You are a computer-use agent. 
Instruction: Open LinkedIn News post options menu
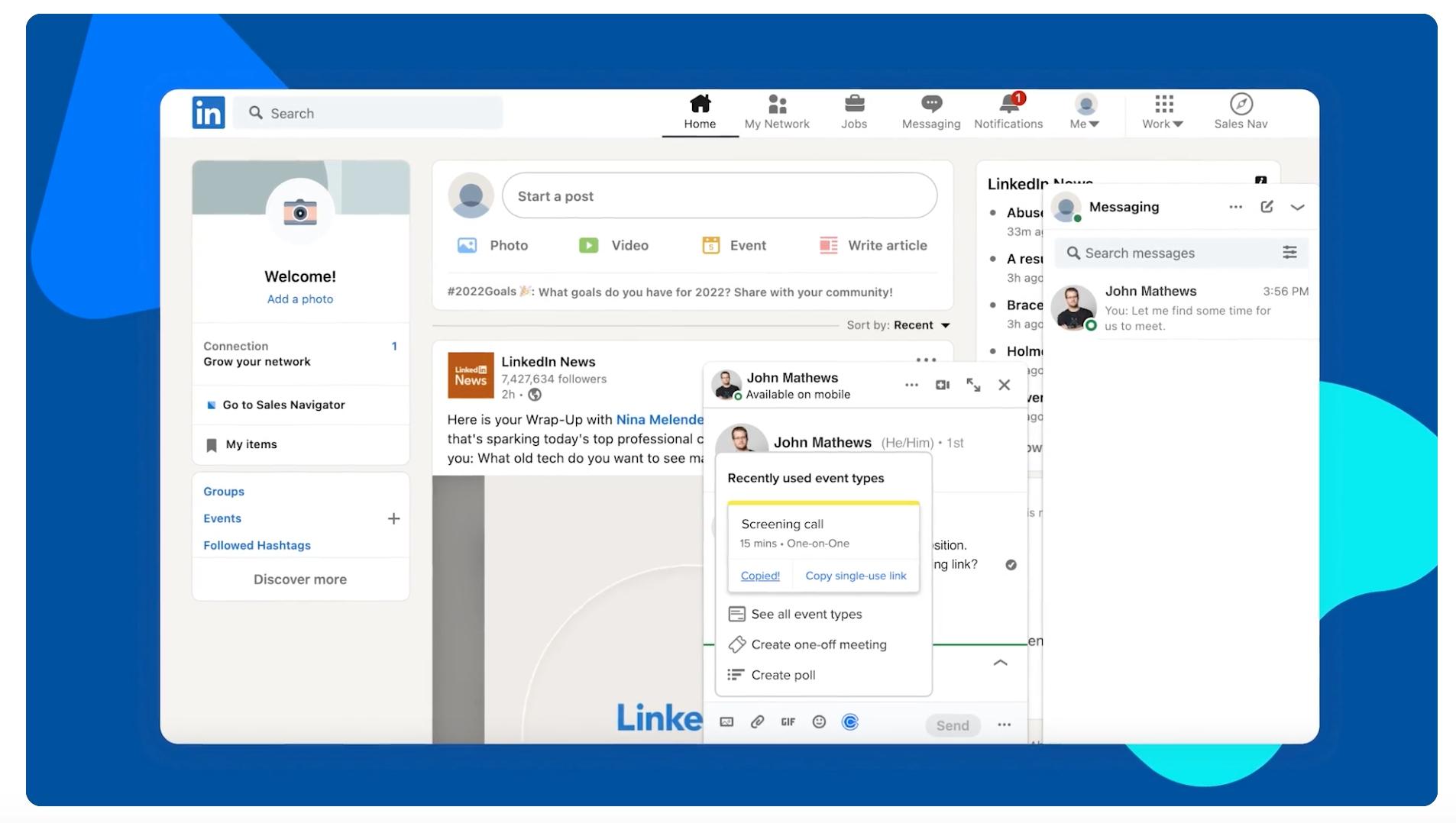pos(926,360)
